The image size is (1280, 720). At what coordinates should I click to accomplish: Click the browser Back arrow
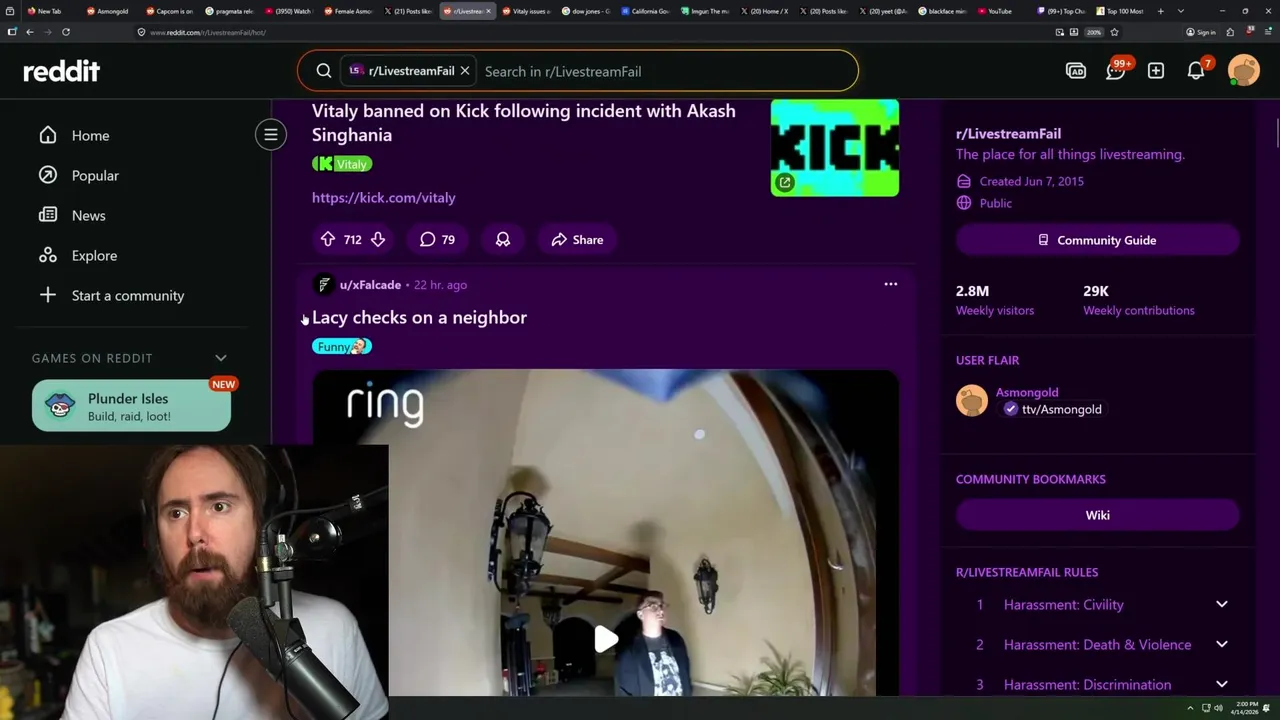(30, 32)
